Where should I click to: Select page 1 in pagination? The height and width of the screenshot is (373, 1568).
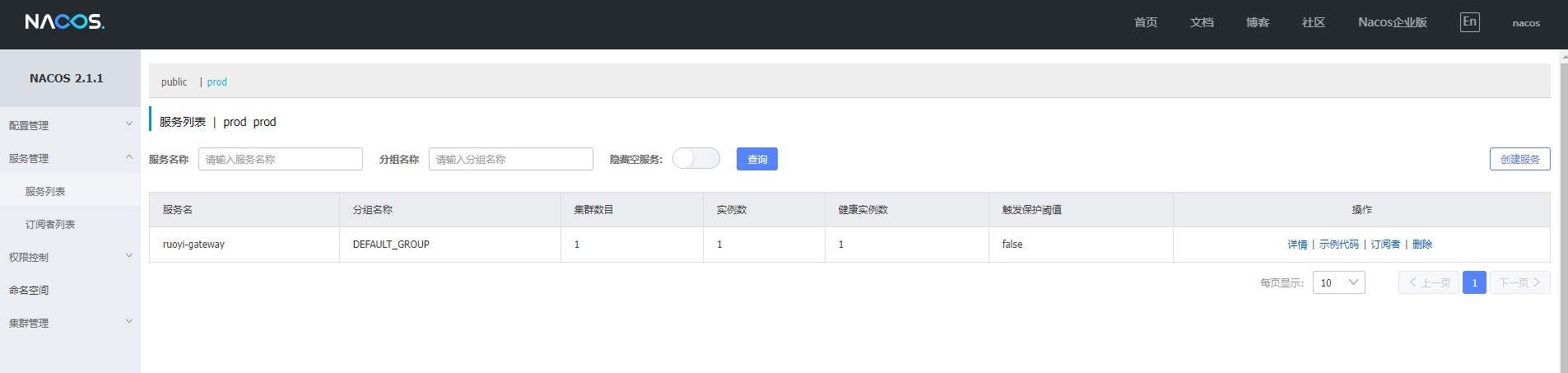[x=1474, y=282]
